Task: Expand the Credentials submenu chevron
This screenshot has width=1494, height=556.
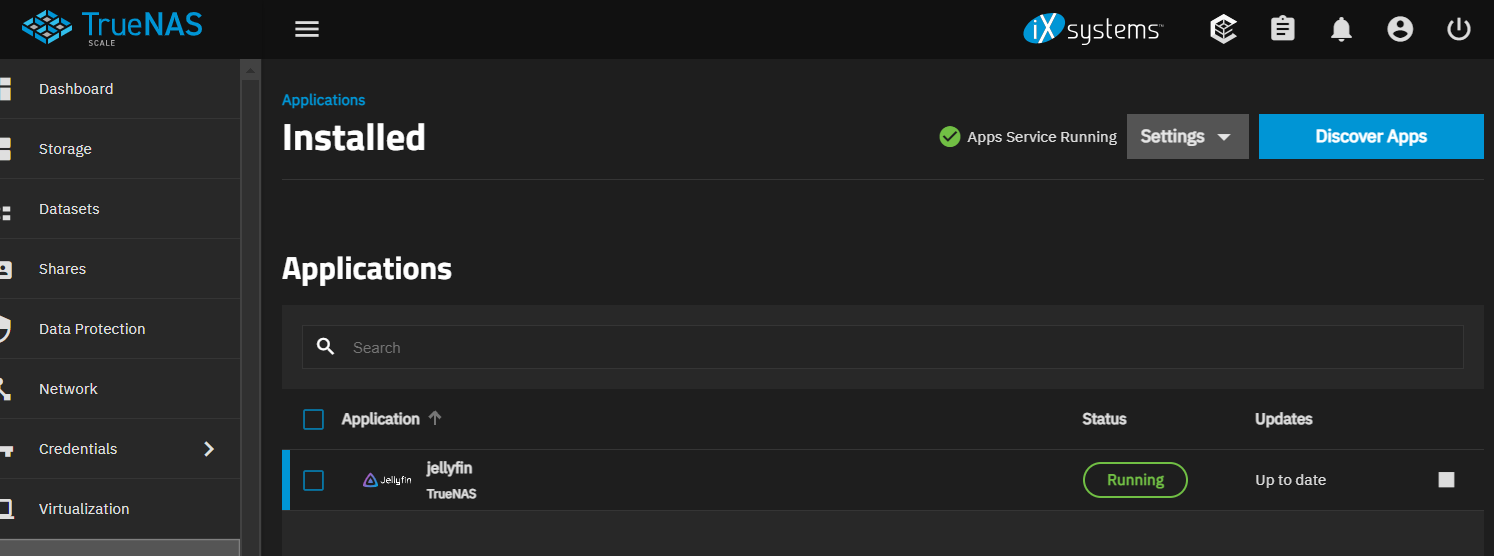Action: click(209, 449)
